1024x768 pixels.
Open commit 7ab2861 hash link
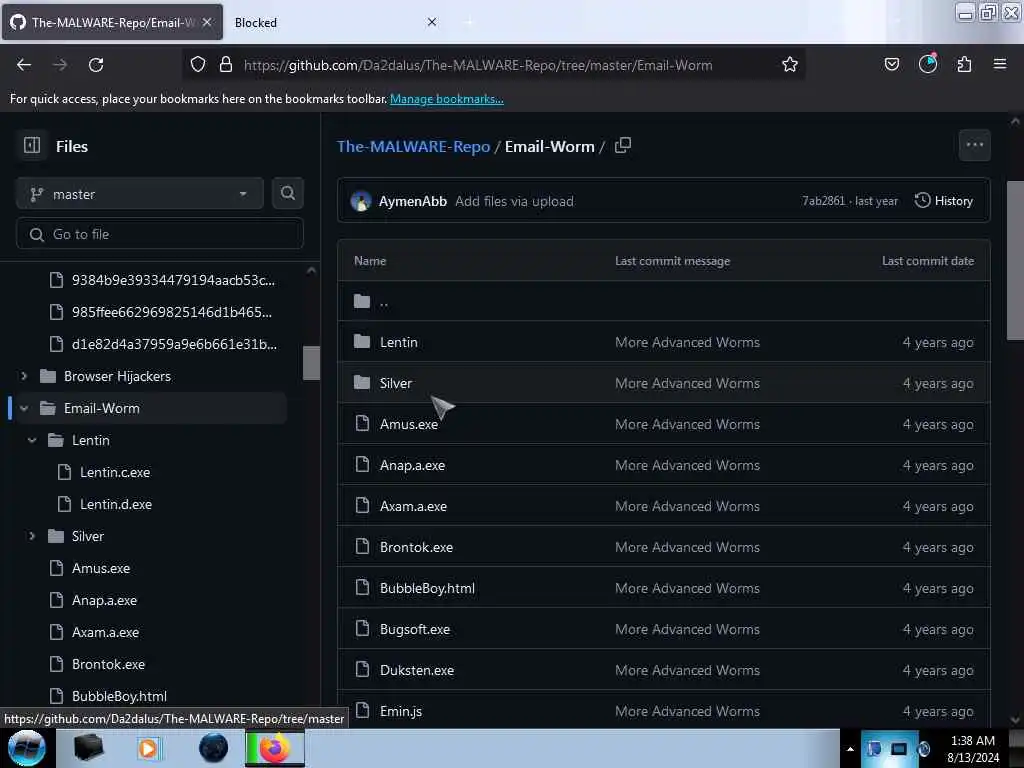(x=824, y=200)
